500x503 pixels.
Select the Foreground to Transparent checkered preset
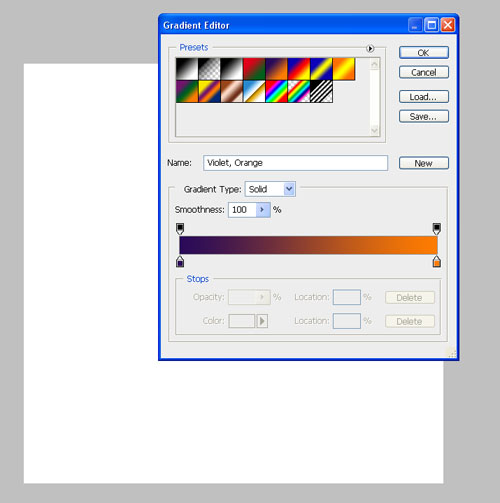(209, 69)
